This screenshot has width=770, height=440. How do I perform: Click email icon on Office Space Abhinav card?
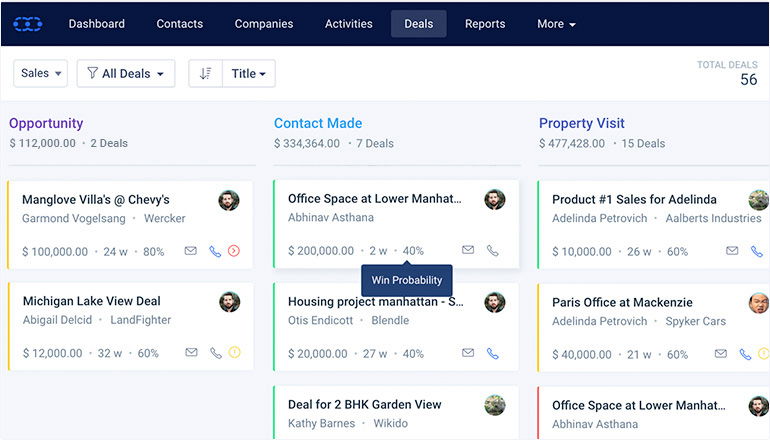point(468,250)
